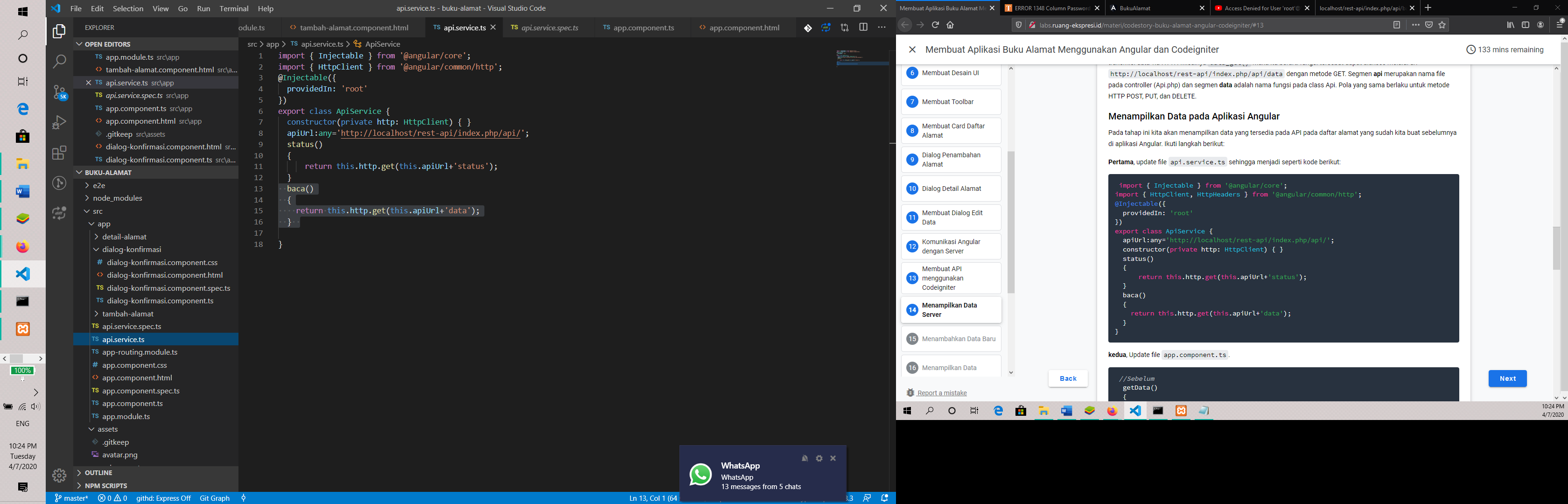The height and width of the screenshot is (504, 1568).
Task: Open step 10 Dialog Detail Alamat
Action: [951, 189]
